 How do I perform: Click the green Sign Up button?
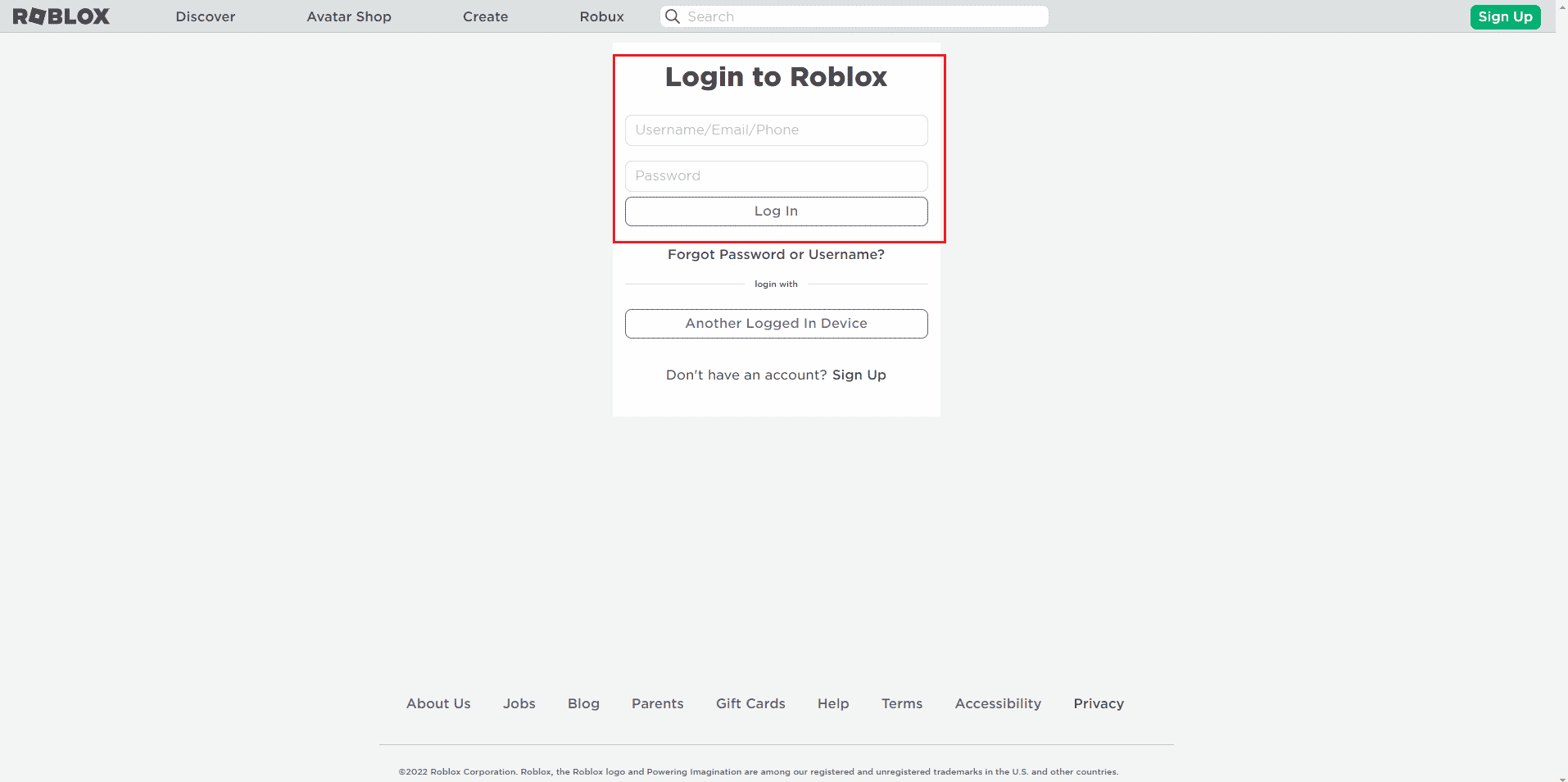(1506, 16)
